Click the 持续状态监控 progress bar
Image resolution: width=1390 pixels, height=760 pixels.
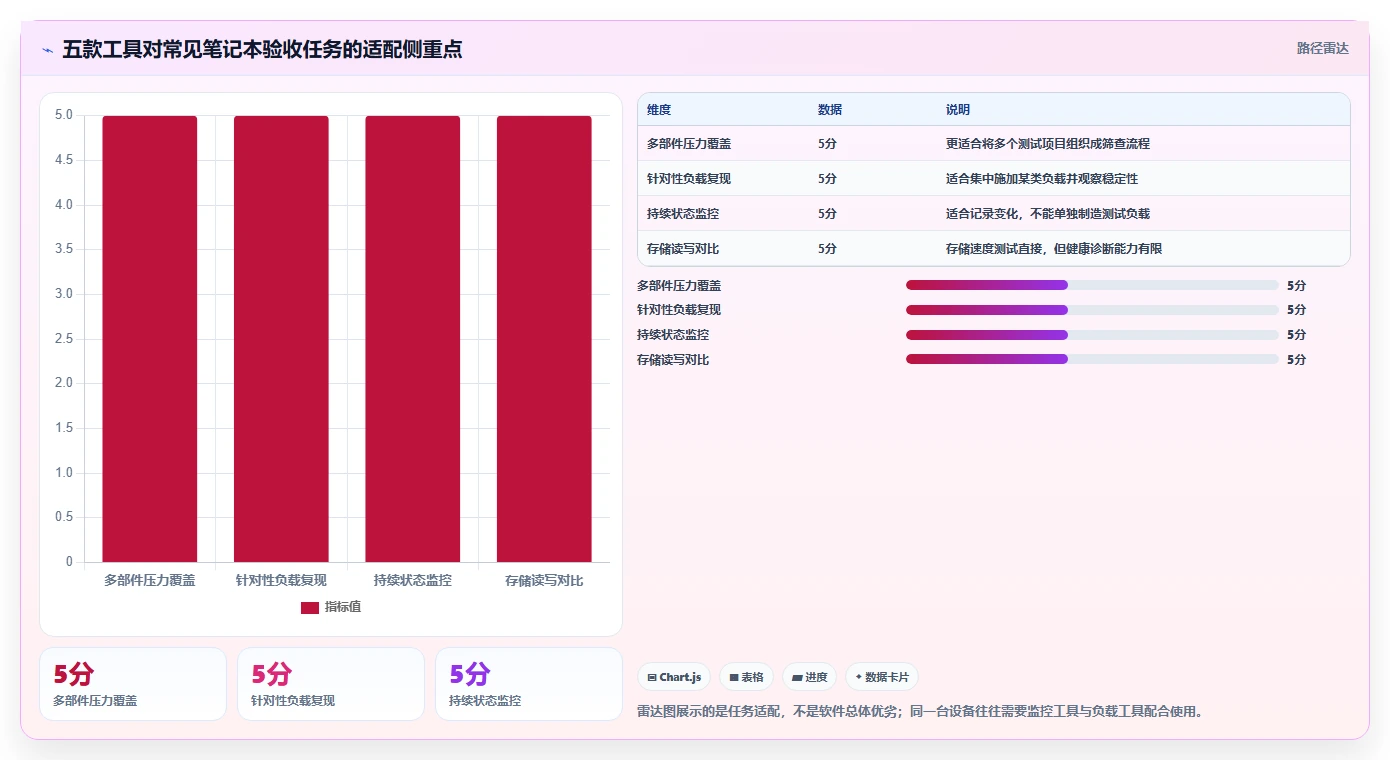pos(1092,335)
